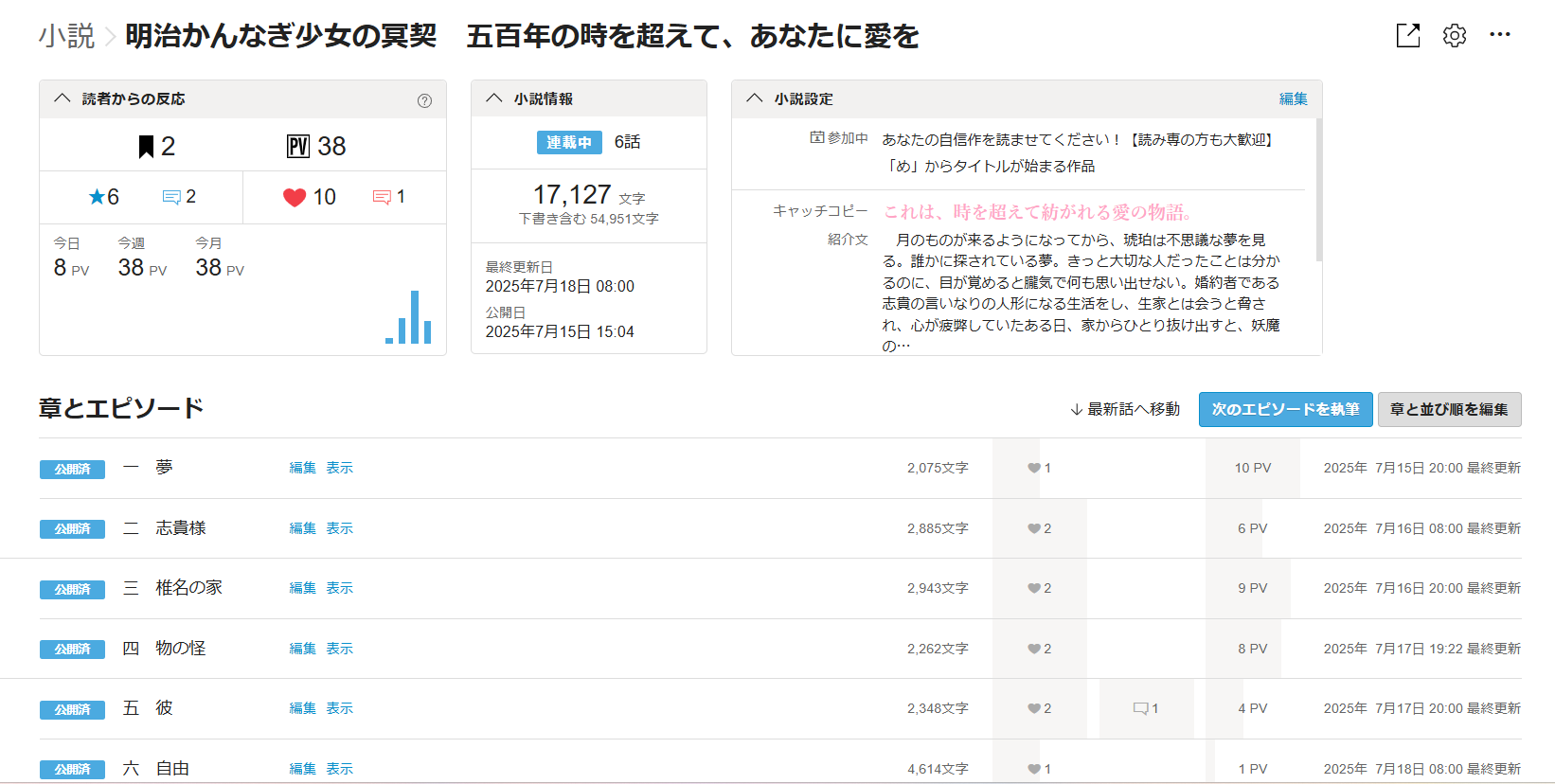Edit episode 二 志貴様
Viewport: 1555px width, 784px height.
(303, 528)
